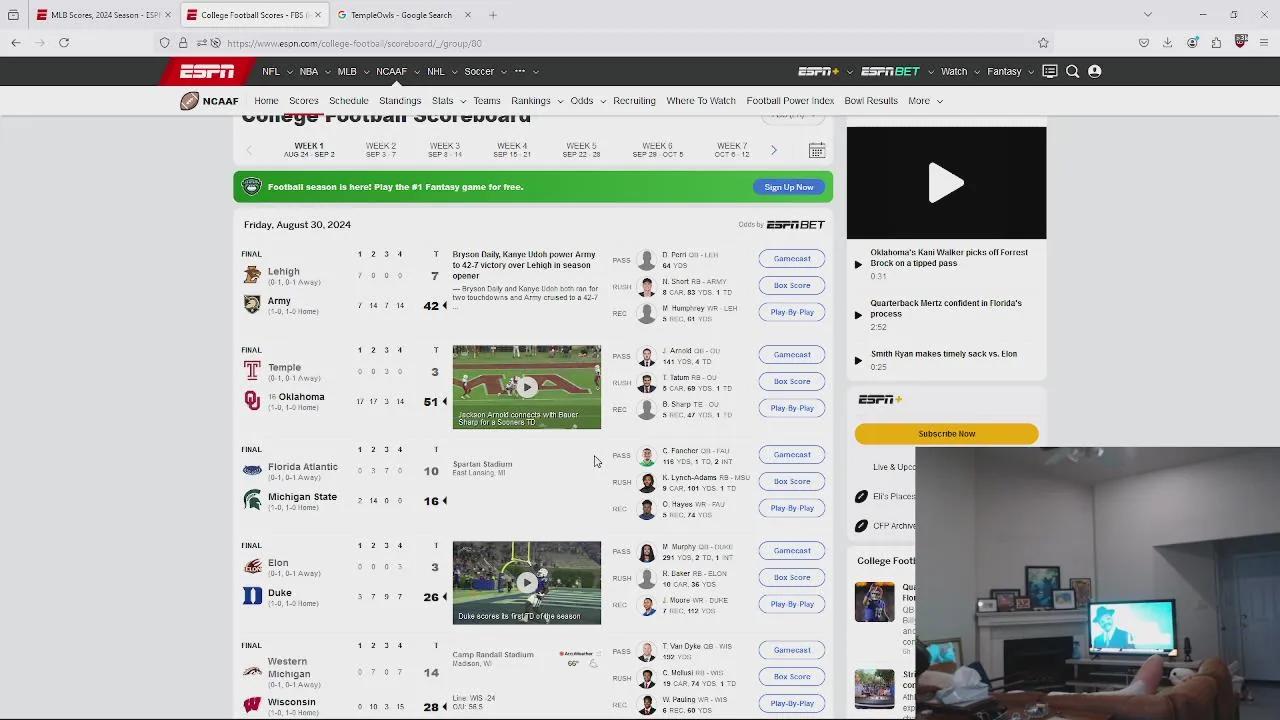The image size is (1280, 720).
Task: Open the scoreboard calendar picker
Action: (817, 150)
